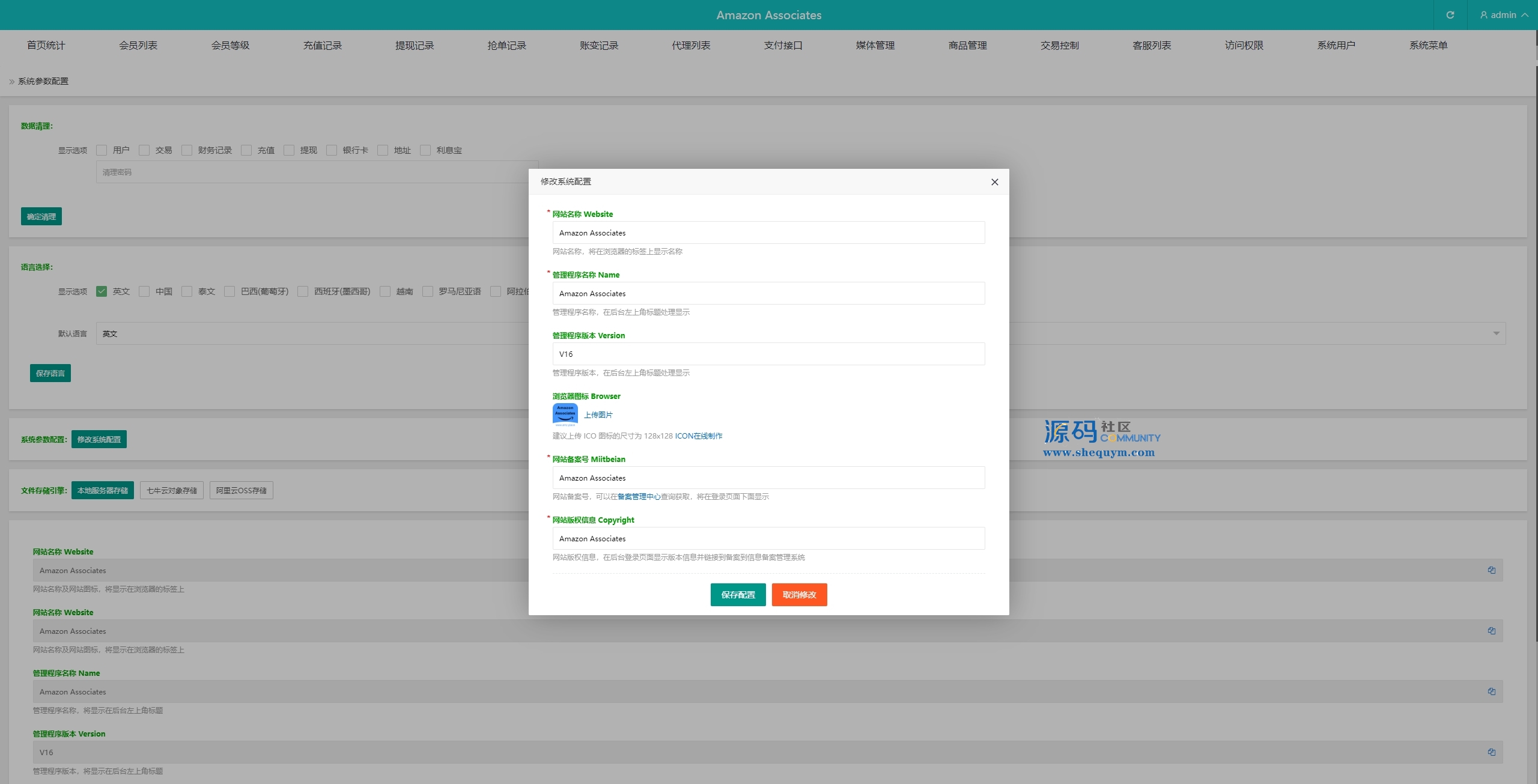The height and width of the screenshot is (784, 1538).
Task: Check the 充值 checkbox
Action: click(x=246, y=150)
